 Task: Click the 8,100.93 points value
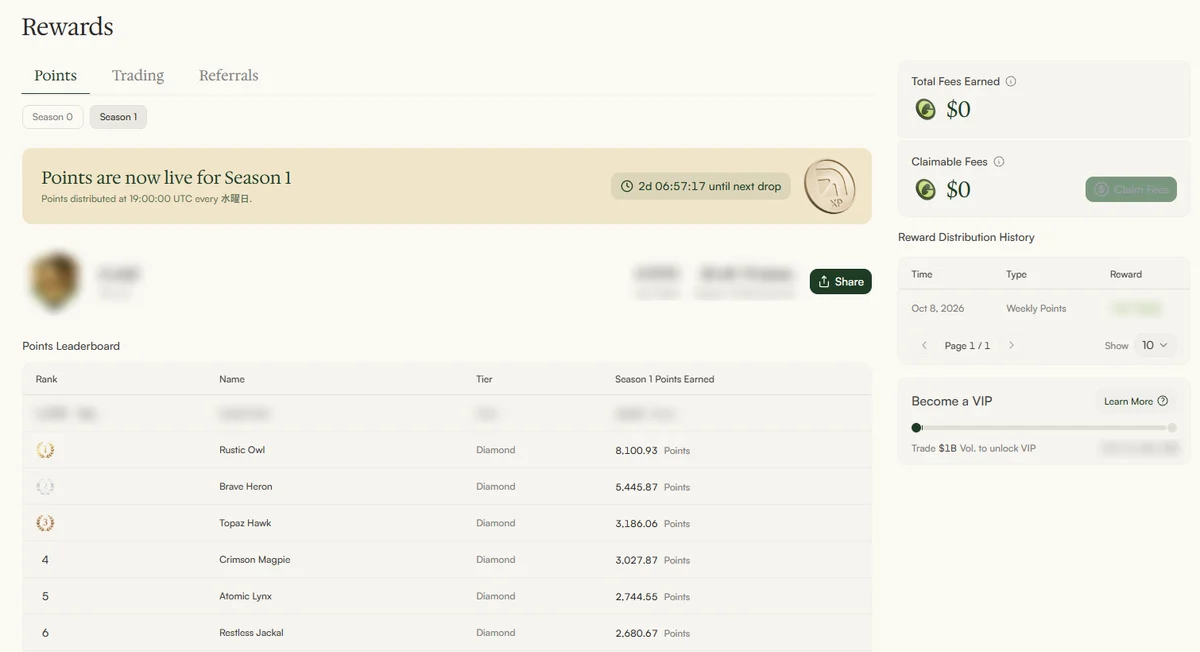[x=637, y=450]
